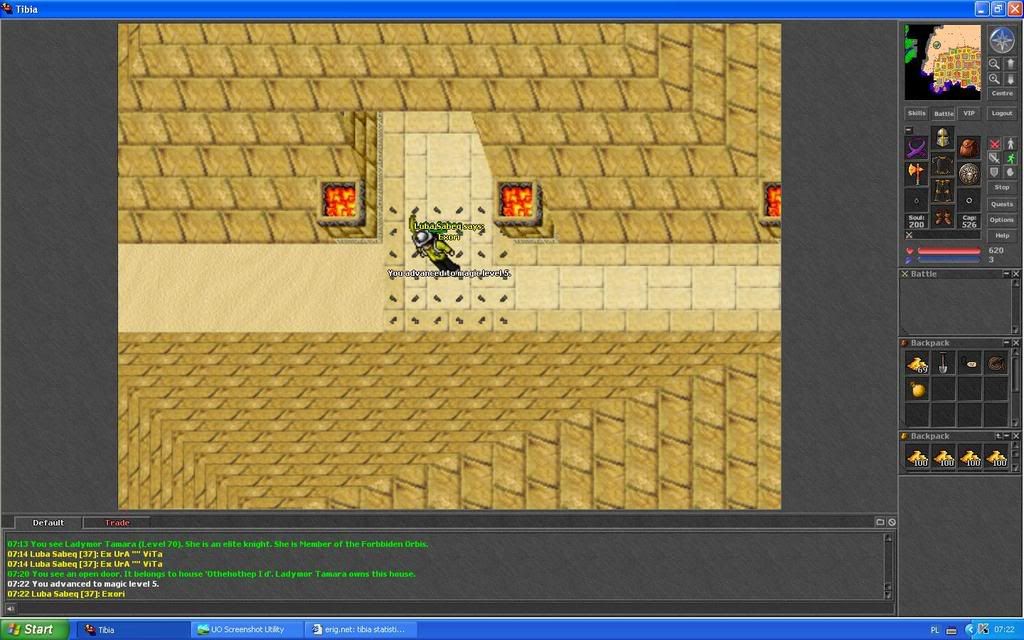Screen dimensions: 1024x640
Task: Click the 'You advanced to magic level 5.' chat line
Action: point(83,584)
